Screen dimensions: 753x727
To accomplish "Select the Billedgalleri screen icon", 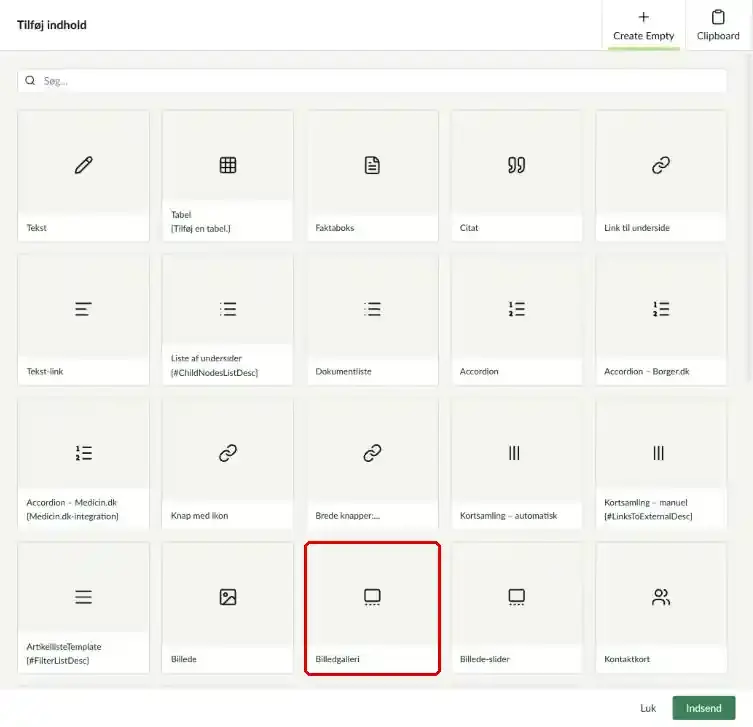I will click(x=372, y=597).
